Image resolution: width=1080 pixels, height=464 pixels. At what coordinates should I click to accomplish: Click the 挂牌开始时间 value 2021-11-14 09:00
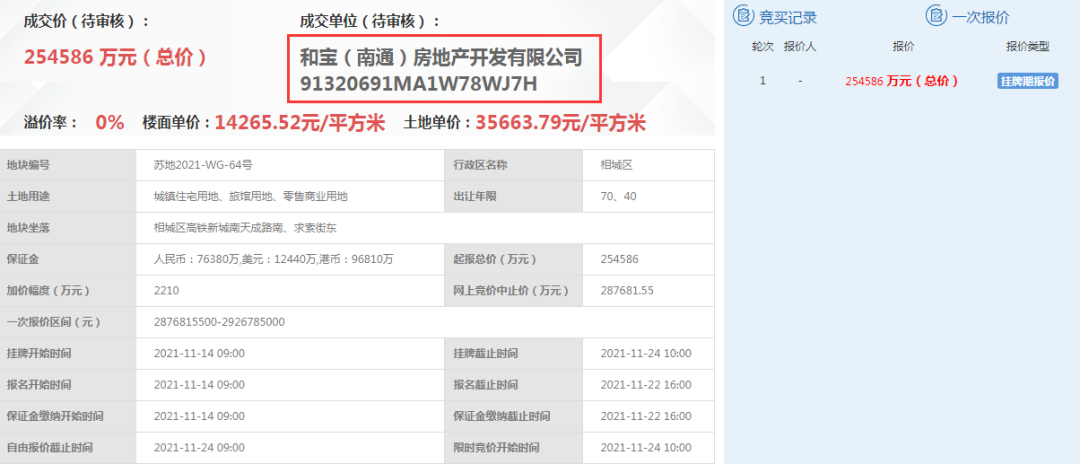point(199,354)
